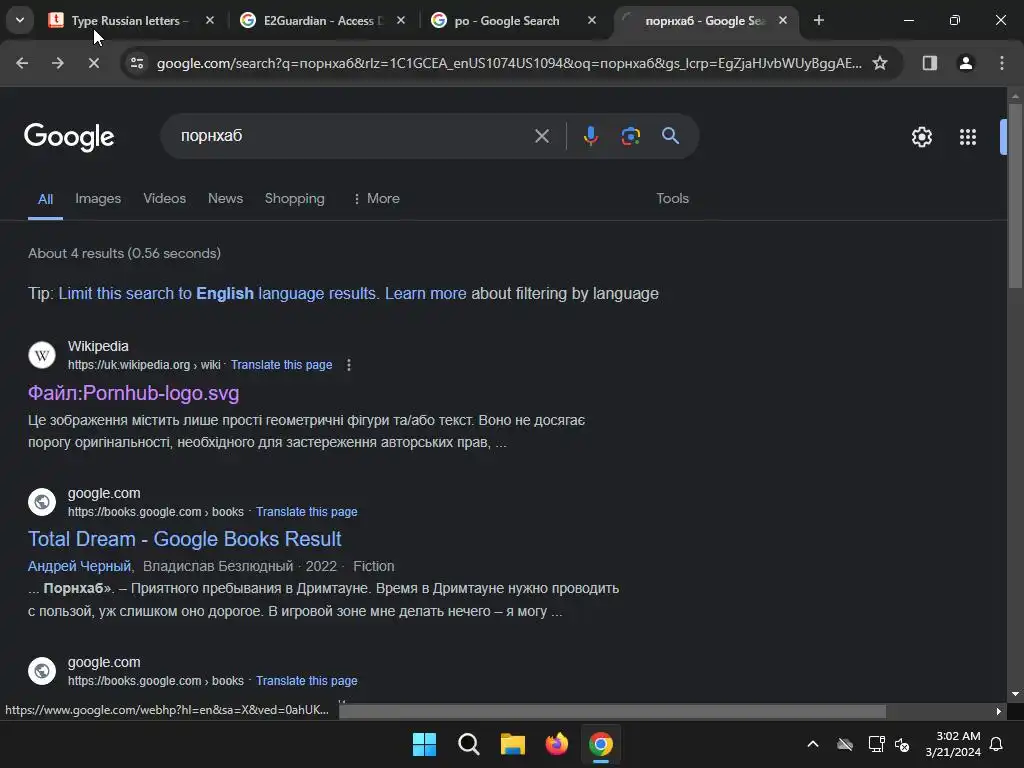
Task: Switch to the News results tab
Action: click(225, 199)
